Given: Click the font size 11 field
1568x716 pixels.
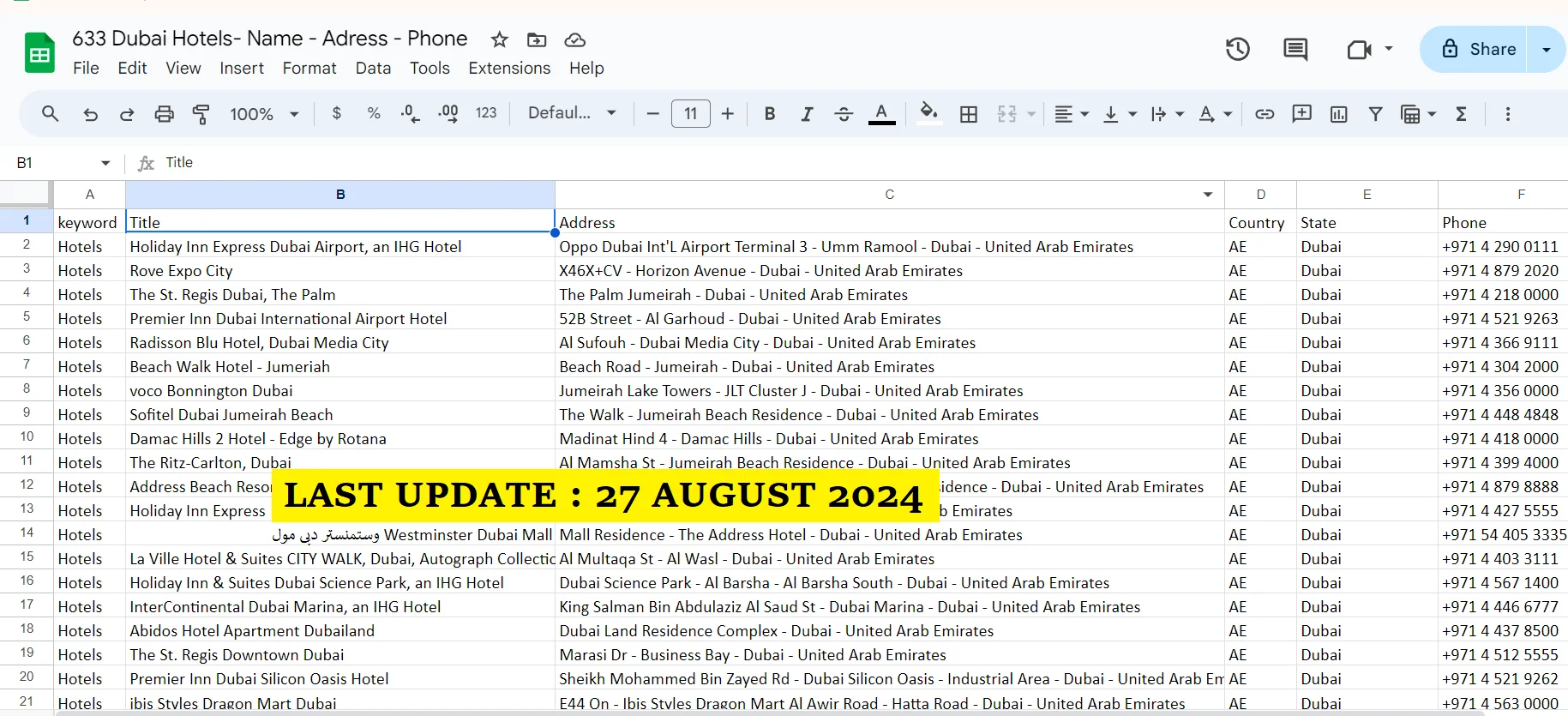Looking at the screenshot, I should (x=690, y=113).
